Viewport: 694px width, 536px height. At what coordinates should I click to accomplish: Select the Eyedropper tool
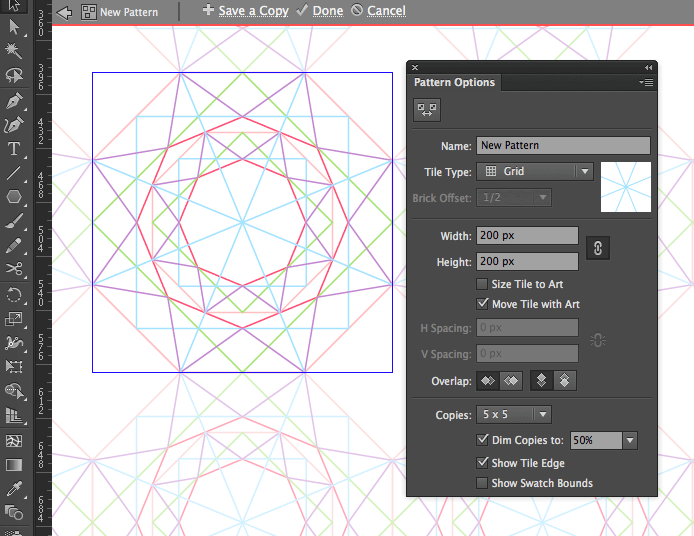point(14,489)
